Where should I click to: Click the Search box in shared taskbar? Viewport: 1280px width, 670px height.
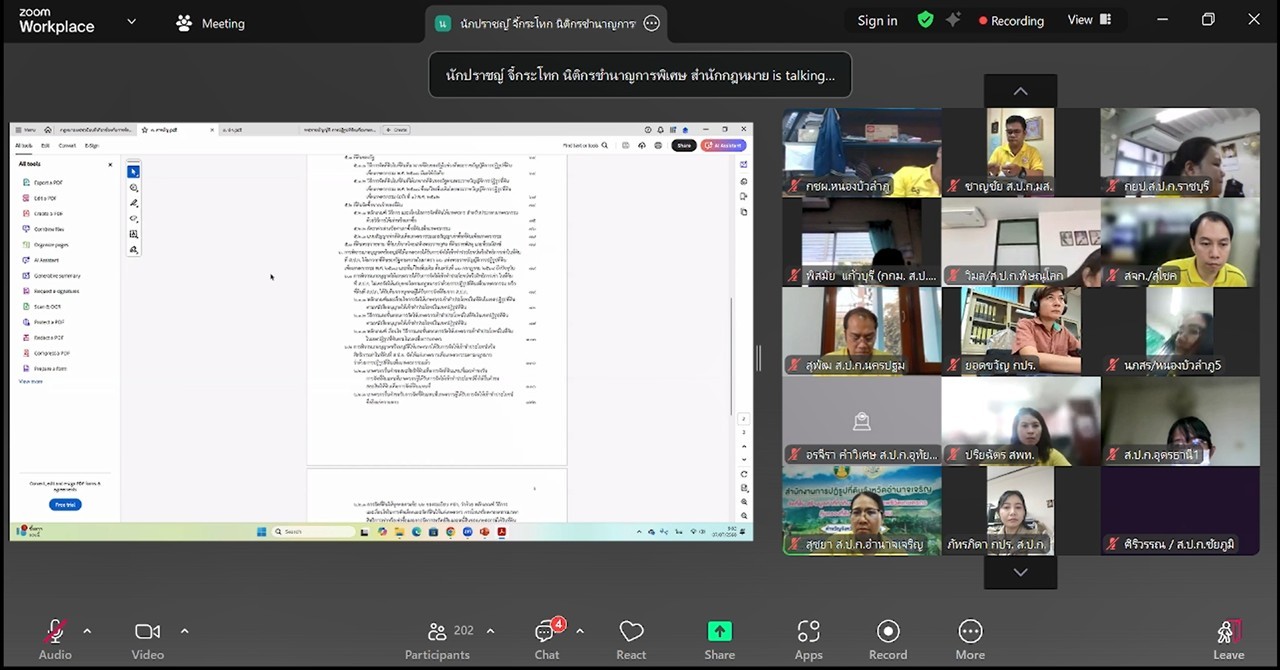click(315, 532)
